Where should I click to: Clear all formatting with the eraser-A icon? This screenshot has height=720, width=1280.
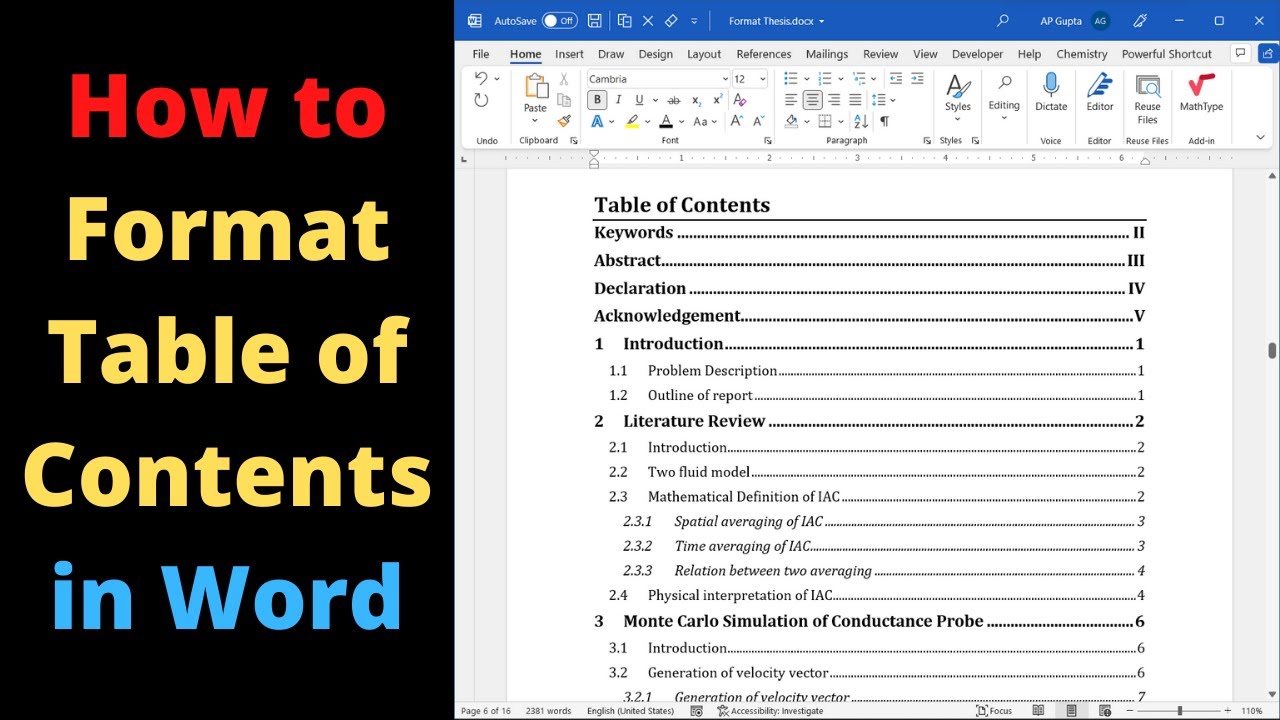(740, 100)
